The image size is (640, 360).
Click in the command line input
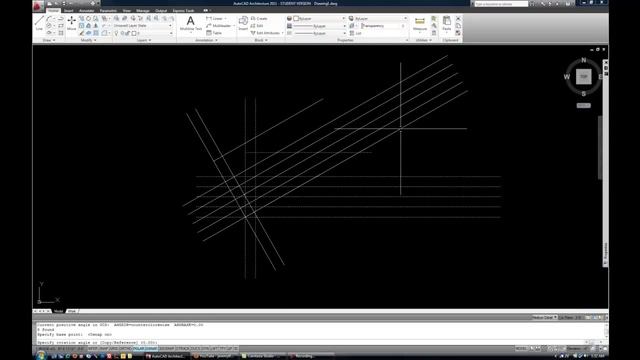coord(310,342)
